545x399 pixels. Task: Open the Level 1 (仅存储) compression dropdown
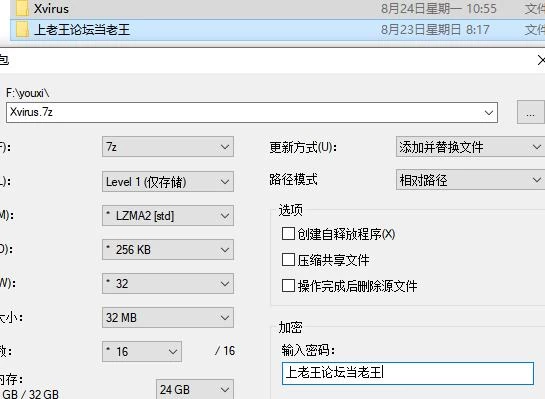tap(168, 181)
